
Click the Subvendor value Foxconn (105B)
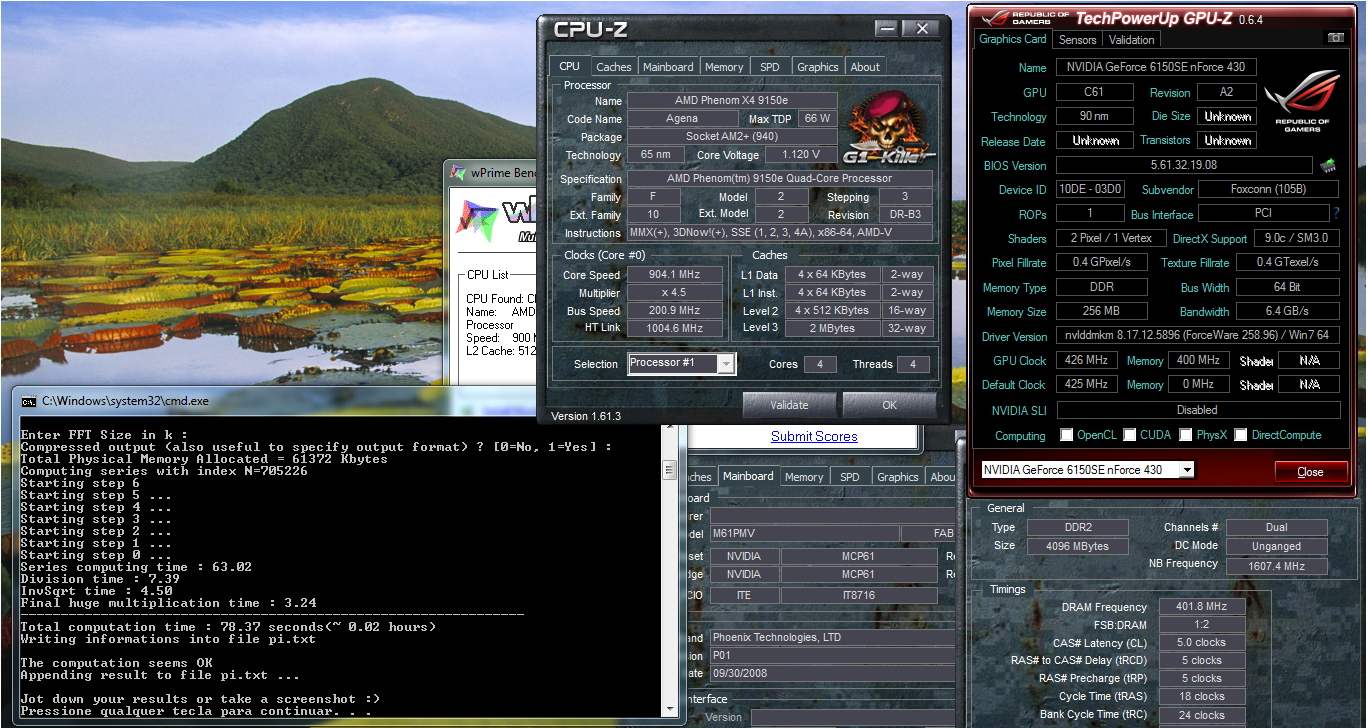pyautogui.click(x=1268, y=189)
